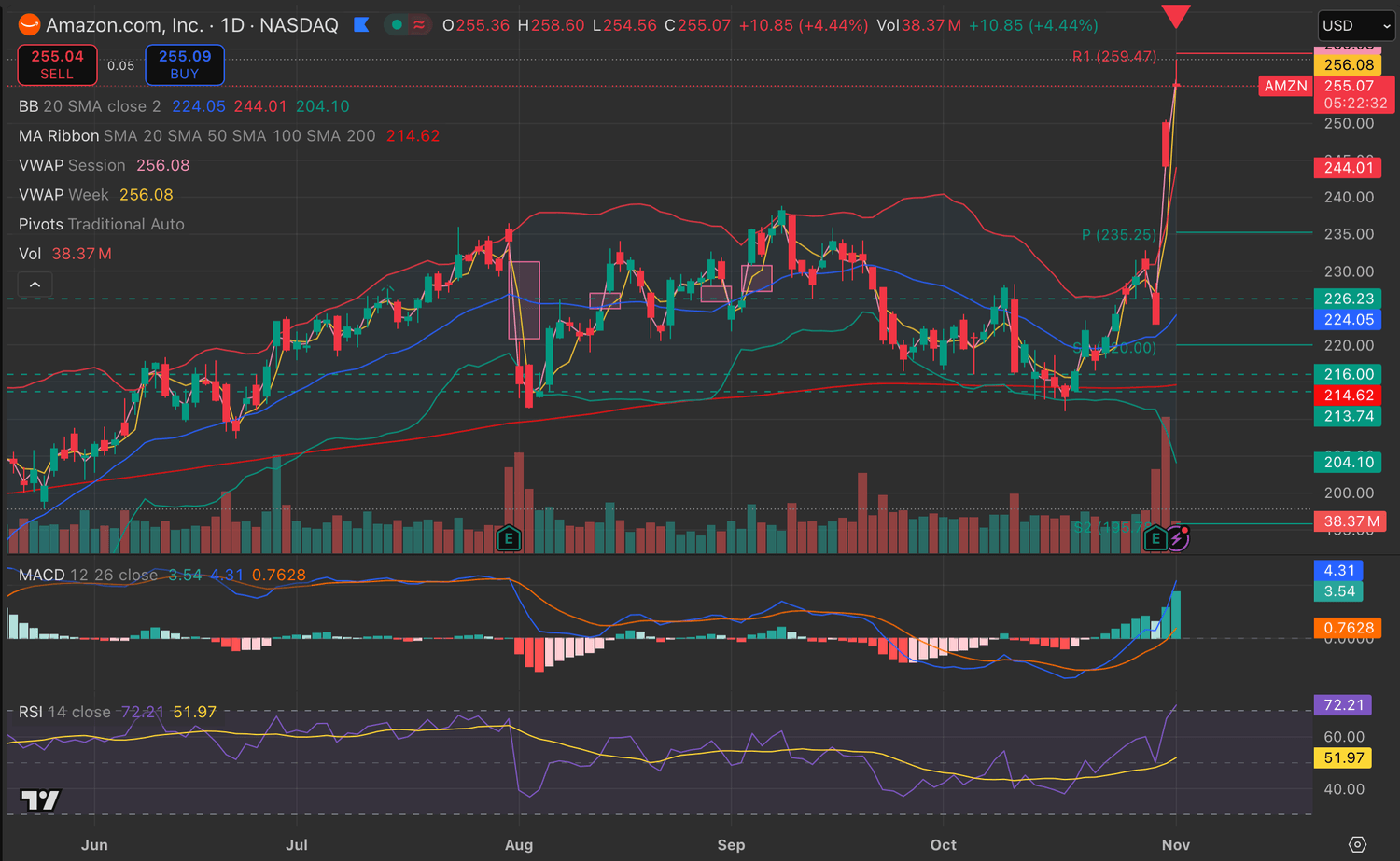Click the Amazon logo icon

29,25
